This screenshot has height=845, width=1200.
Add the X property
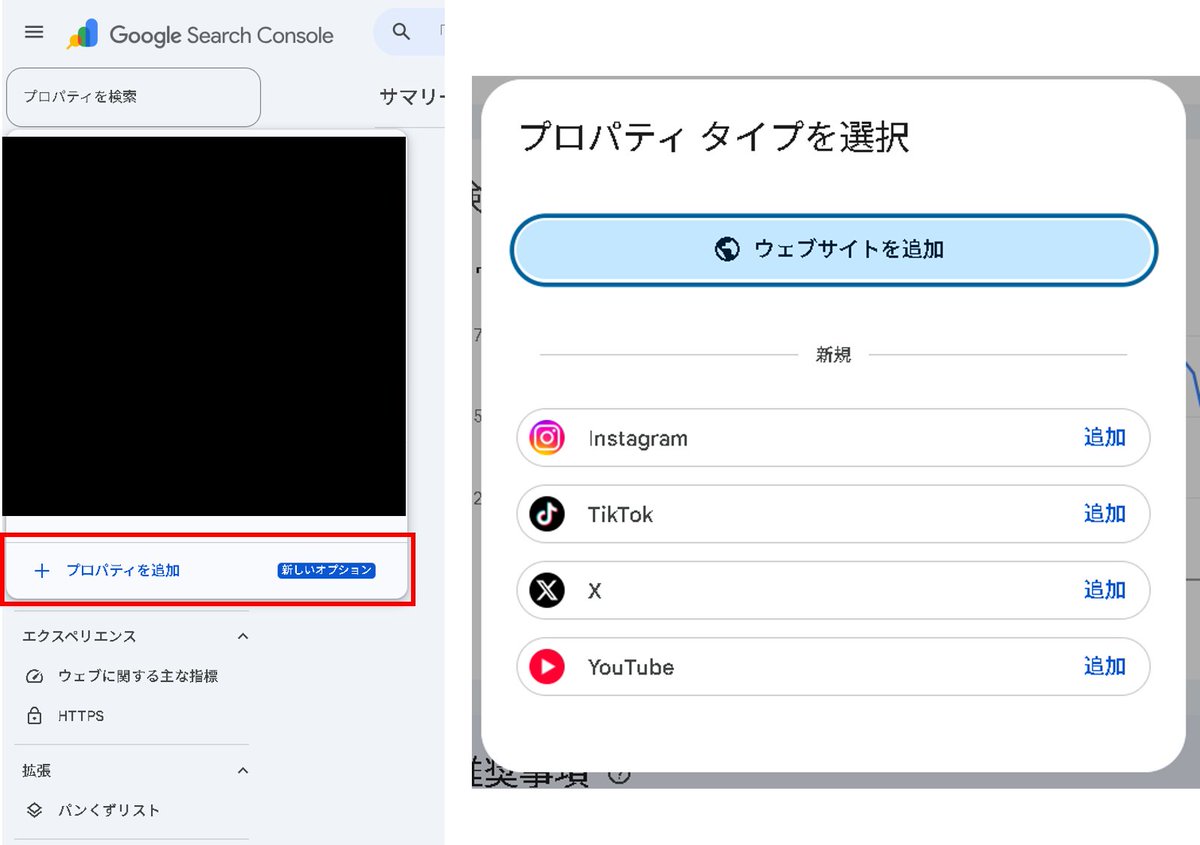point(1104,589)
